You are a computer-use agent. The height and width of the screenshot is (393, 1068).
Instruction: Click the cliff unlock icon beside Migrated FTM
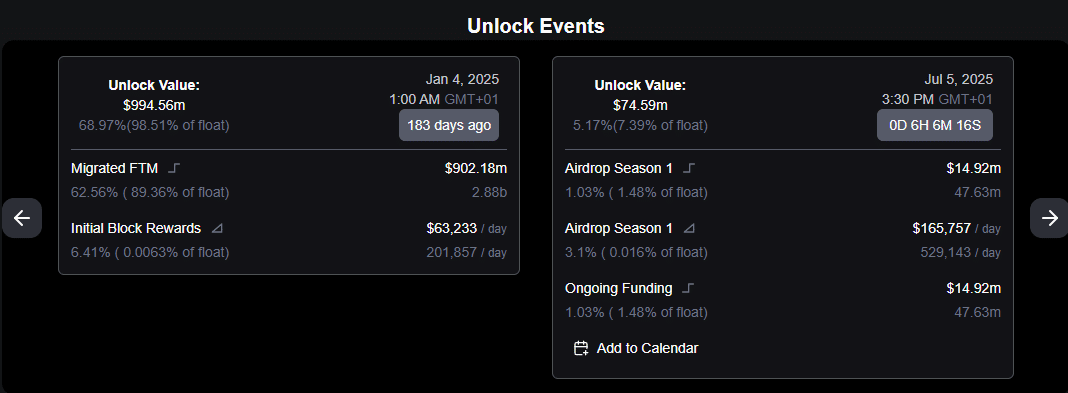[173, 168]
